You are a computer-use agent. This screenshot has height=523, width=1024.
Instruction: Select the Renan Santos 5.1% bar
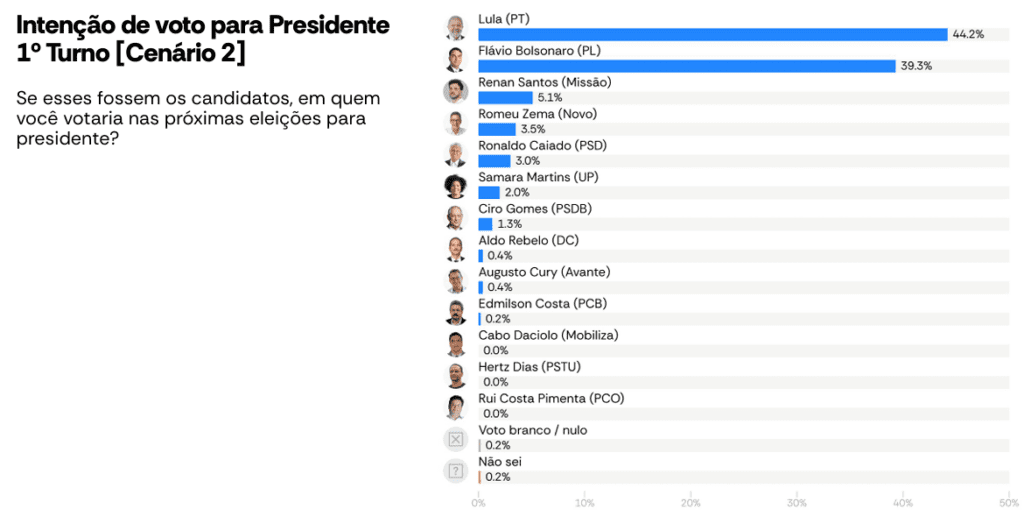505,98
